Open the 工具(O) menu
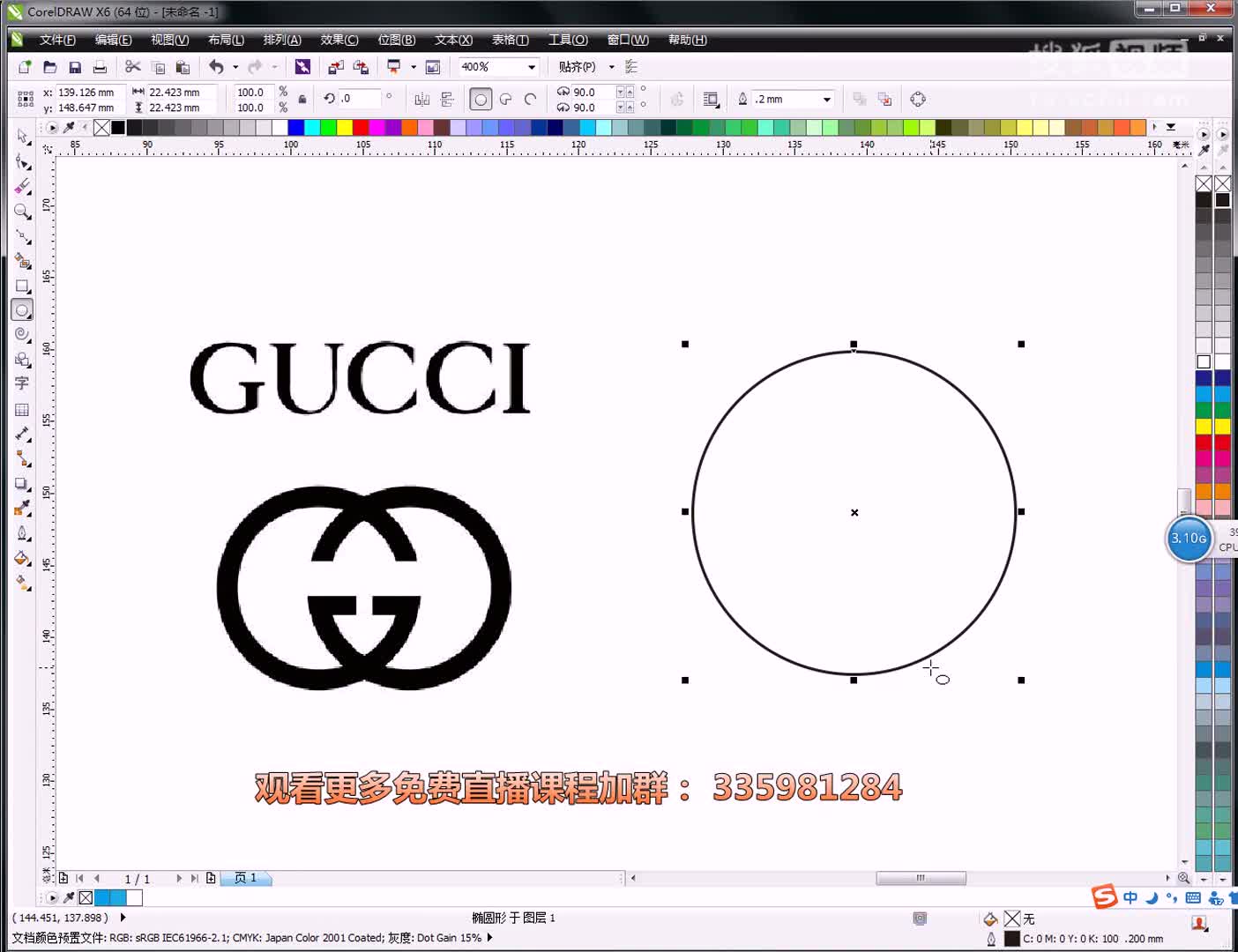This screenshot has width=1238, height=952. pos(568,40)
